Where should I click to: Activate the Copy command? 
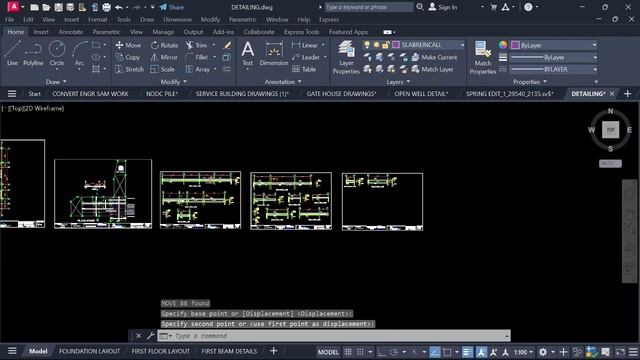click(x=128, y=58)
